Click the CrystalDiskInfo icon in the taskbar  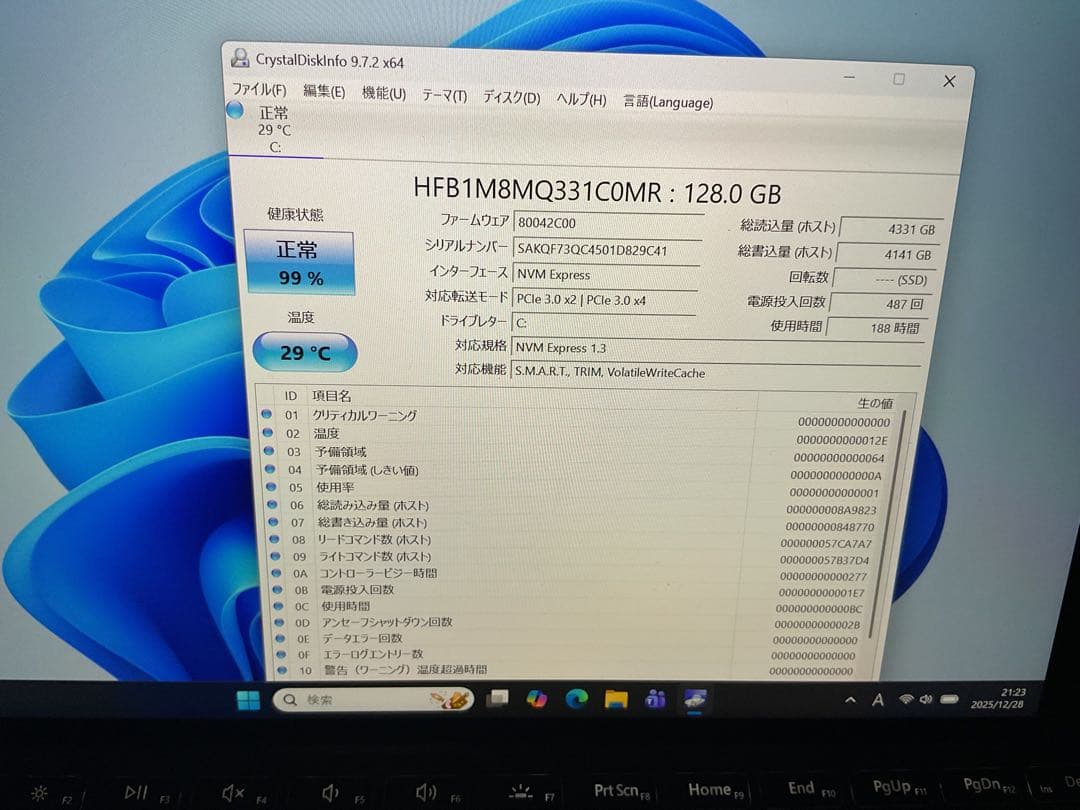(694, 700)
